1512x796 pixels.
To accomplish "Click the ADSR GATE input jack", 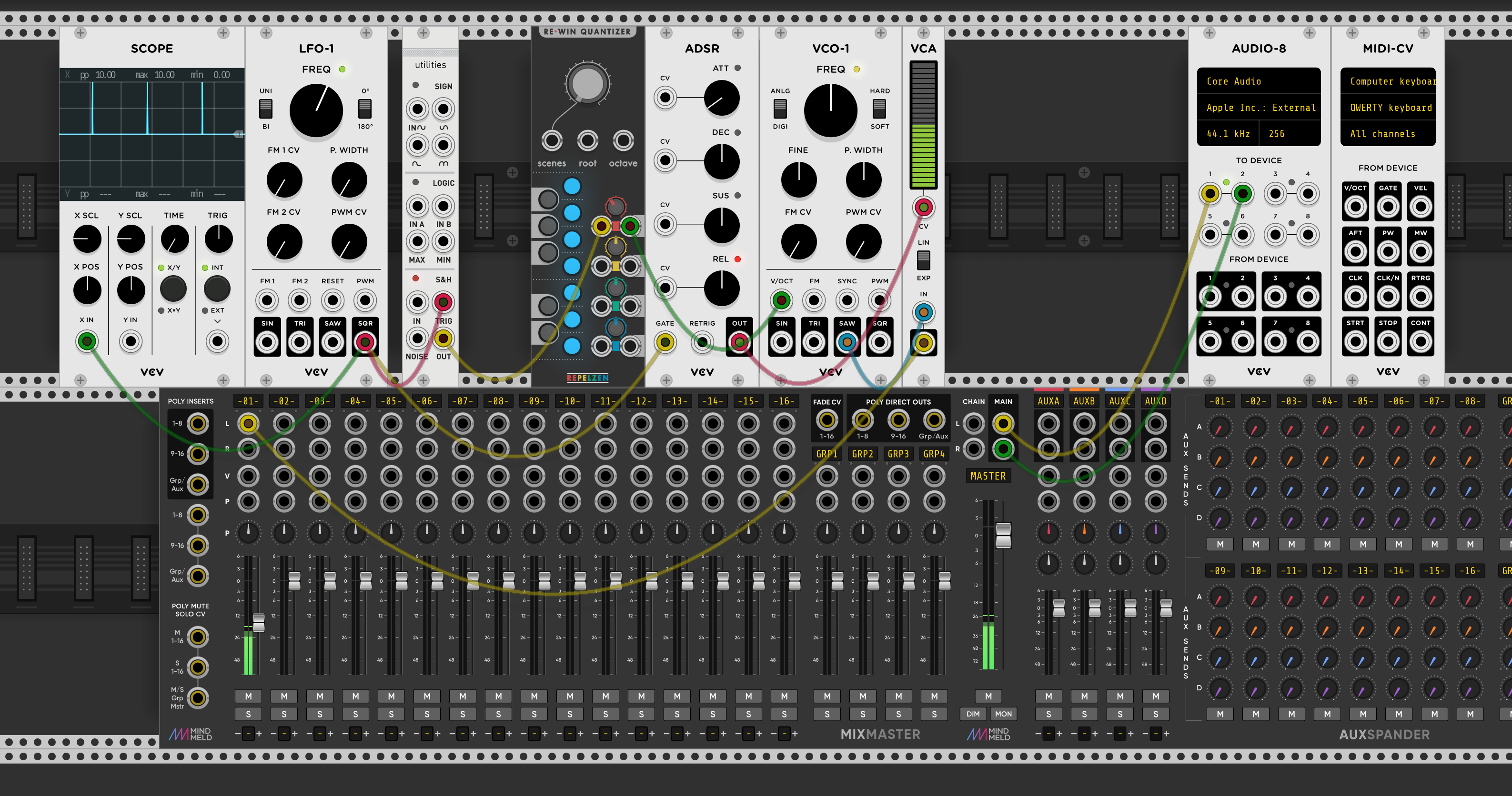I will [665, 342].
